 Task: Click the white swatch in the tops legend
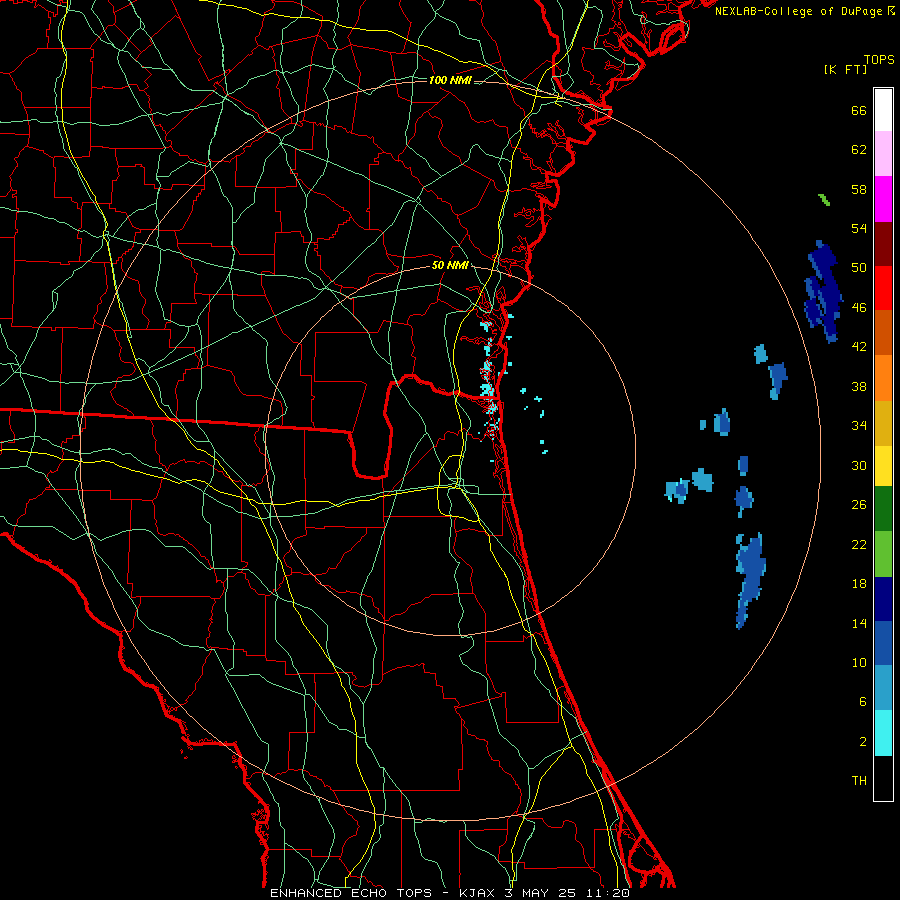[x=883, y=110]
